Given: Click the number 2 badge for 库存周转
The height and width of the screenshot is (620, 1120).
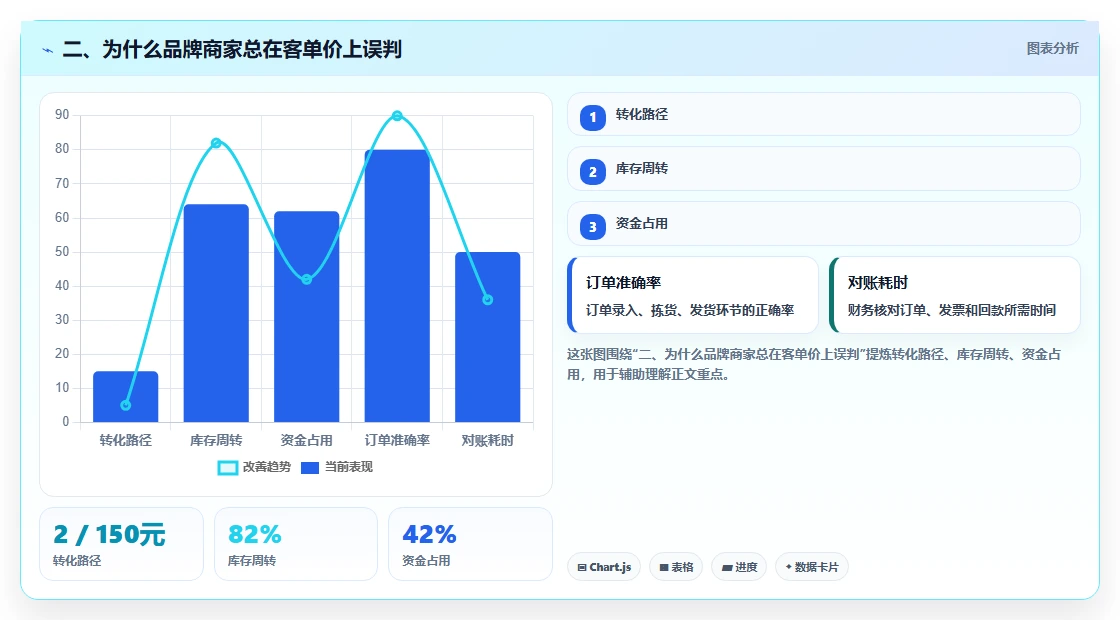Looking at the screenshot, I should 592,172.
